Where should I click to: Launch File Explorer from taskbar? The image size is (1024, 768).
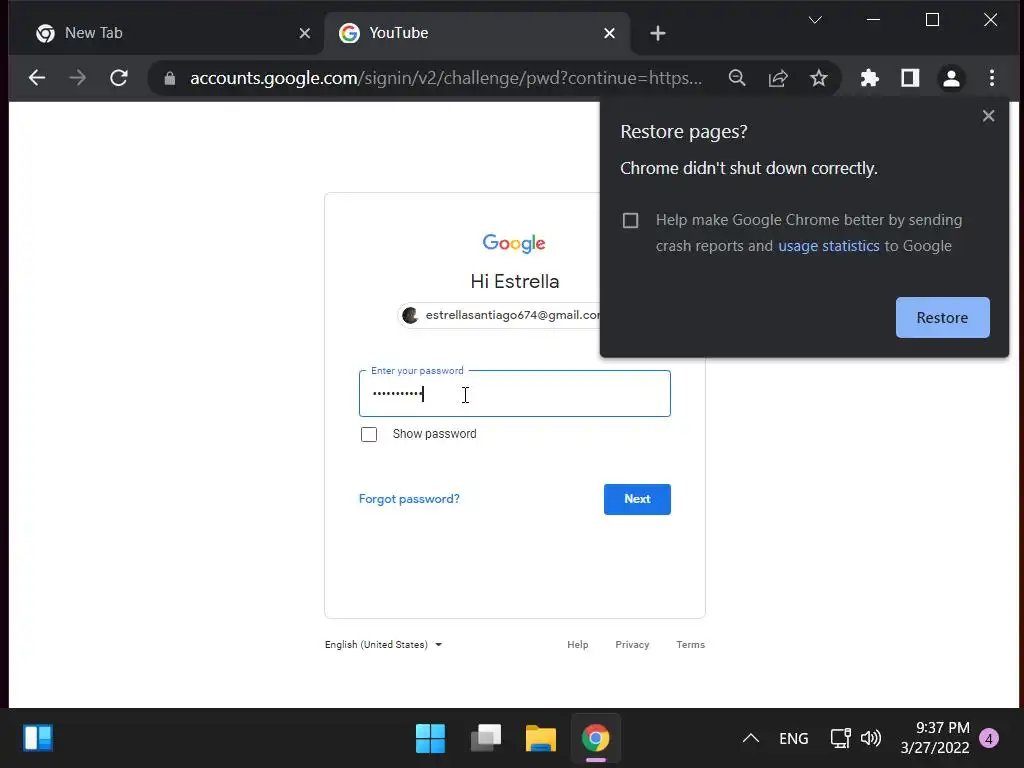tap(541, 739)
